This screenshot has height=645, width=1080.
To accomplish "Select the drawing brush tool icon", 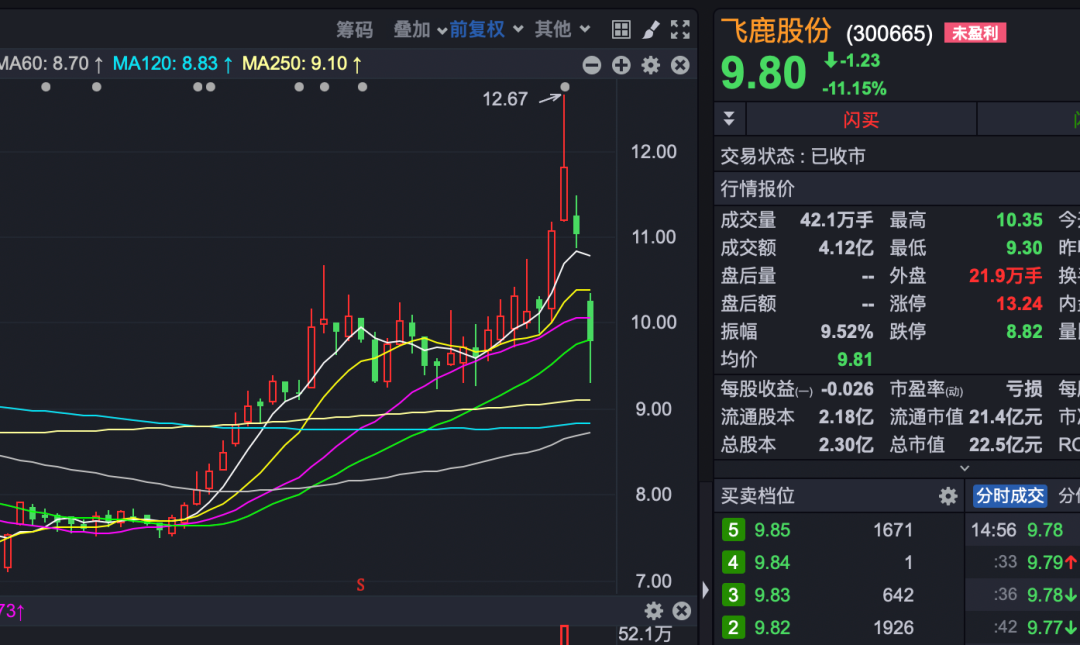I will pyautogui.click(x=650, y=30).
